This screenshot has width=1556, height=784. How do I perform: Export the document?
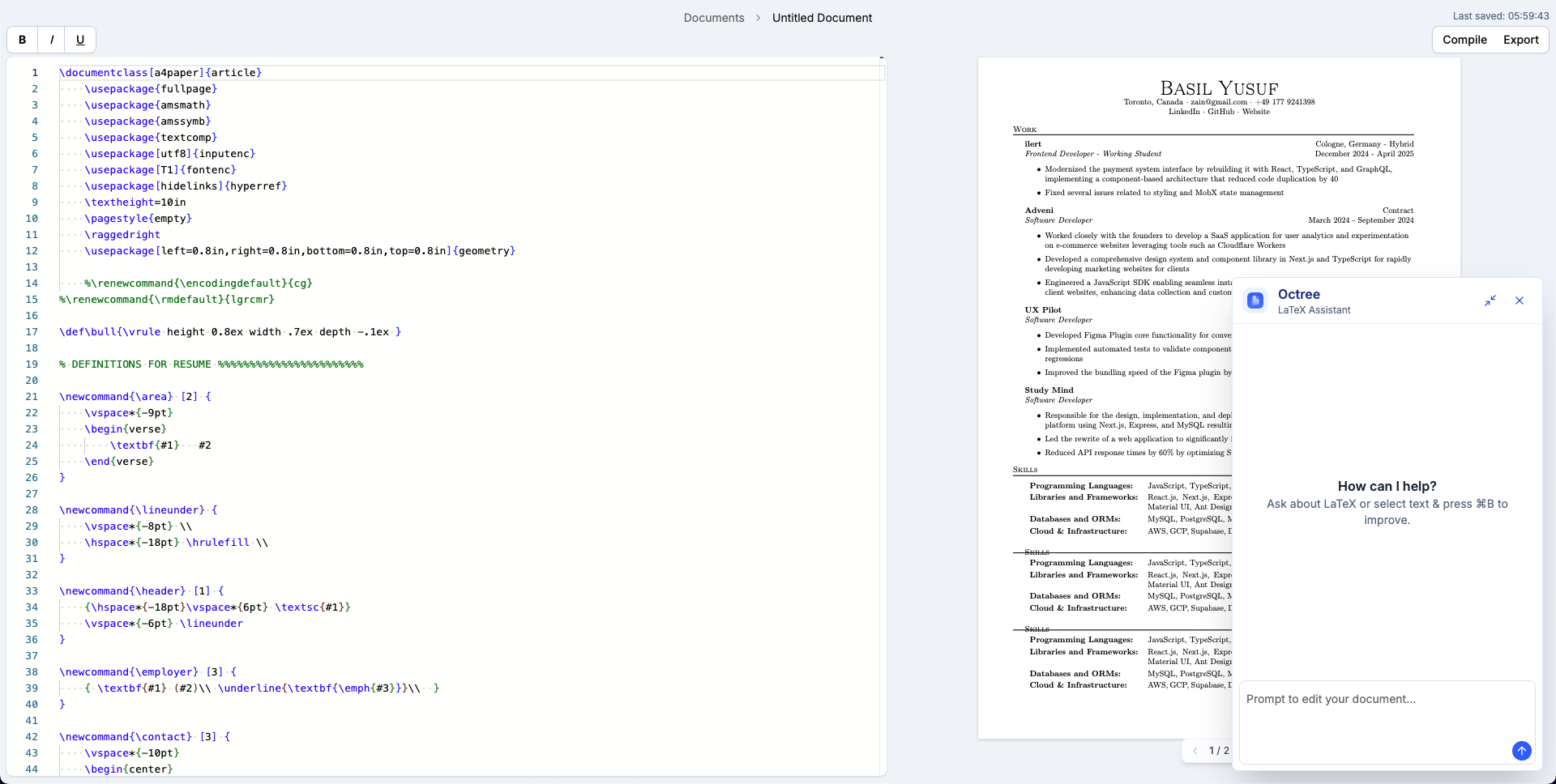(x=1520, y=40)
